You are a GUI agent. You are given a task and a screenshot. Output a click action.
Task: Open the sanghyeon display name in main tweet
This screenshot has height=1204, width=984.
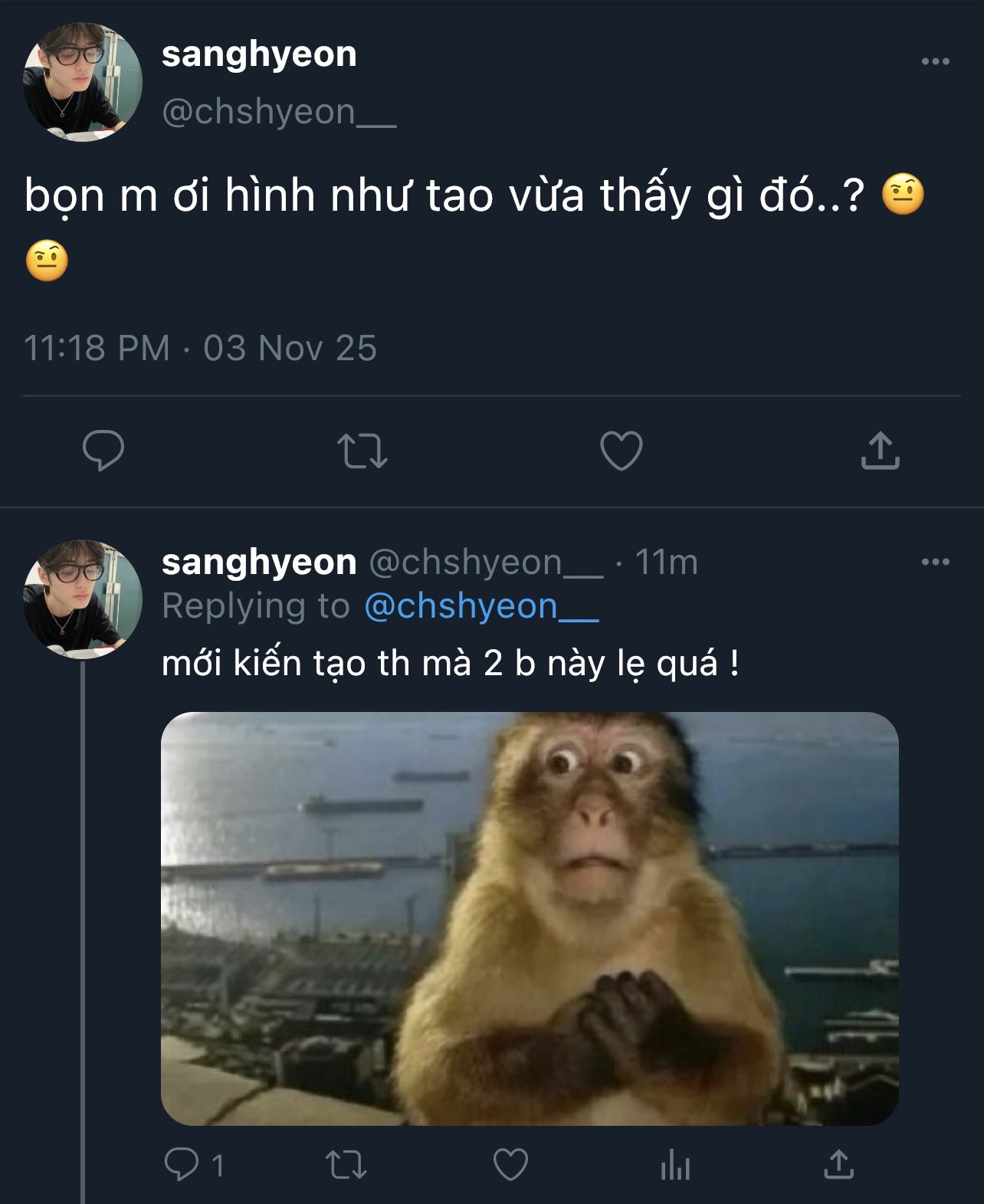pos(259,54)
